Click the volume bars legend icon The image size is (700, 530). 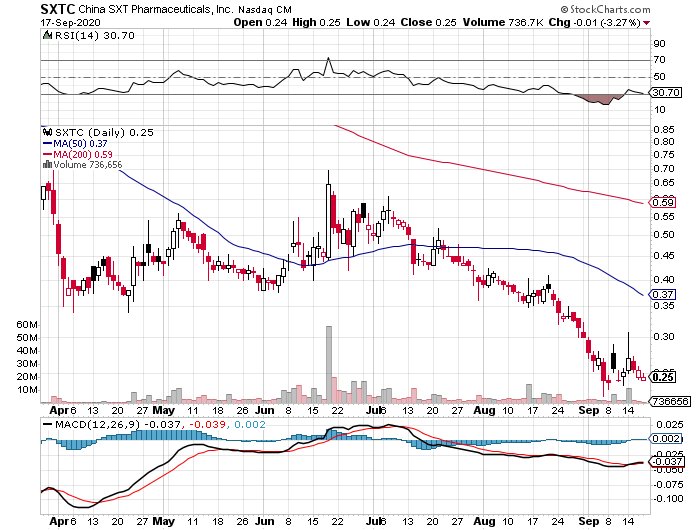pos(47,164)
